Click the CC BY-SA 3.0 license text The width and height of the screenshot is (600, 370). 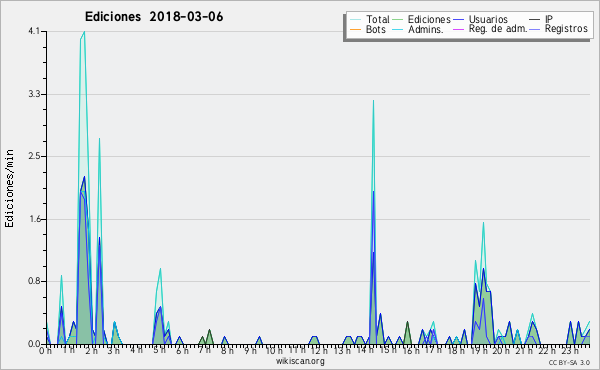point(569,362)
